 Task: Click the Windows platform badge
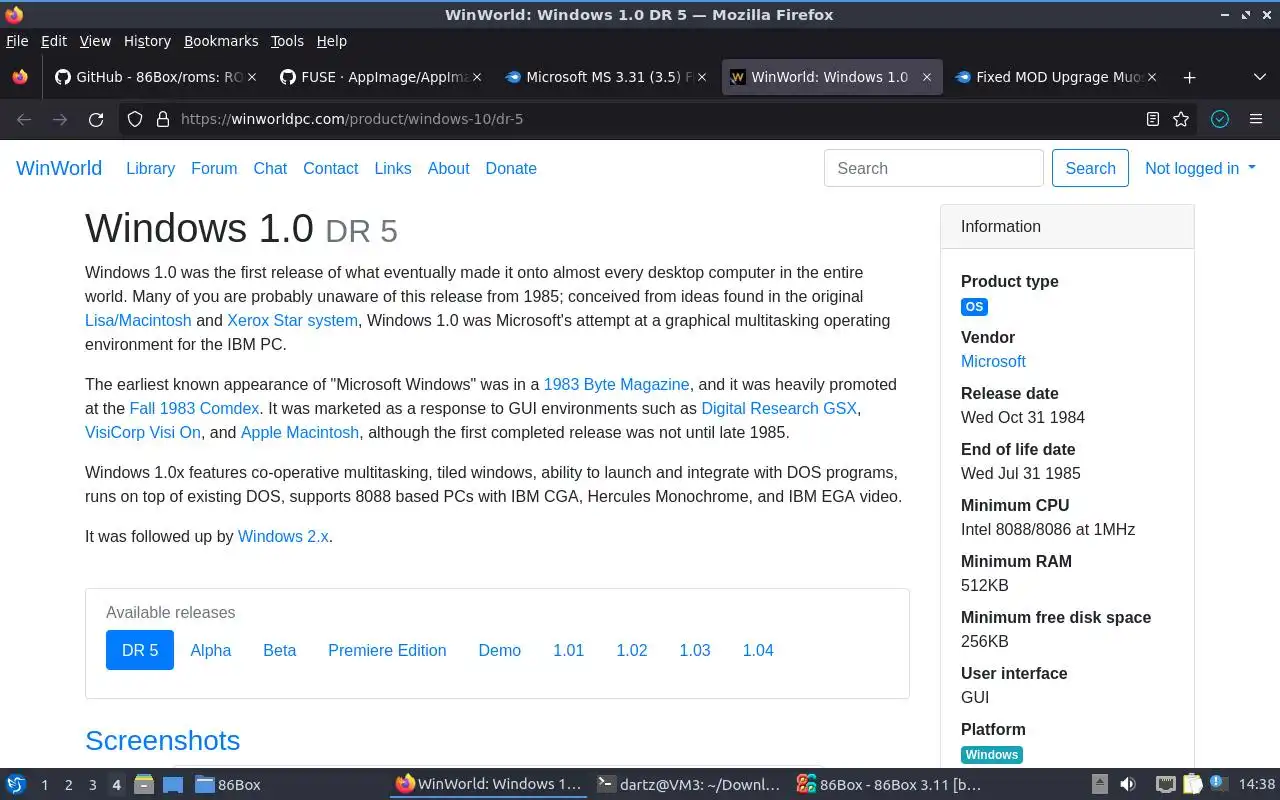click(992, 755)
